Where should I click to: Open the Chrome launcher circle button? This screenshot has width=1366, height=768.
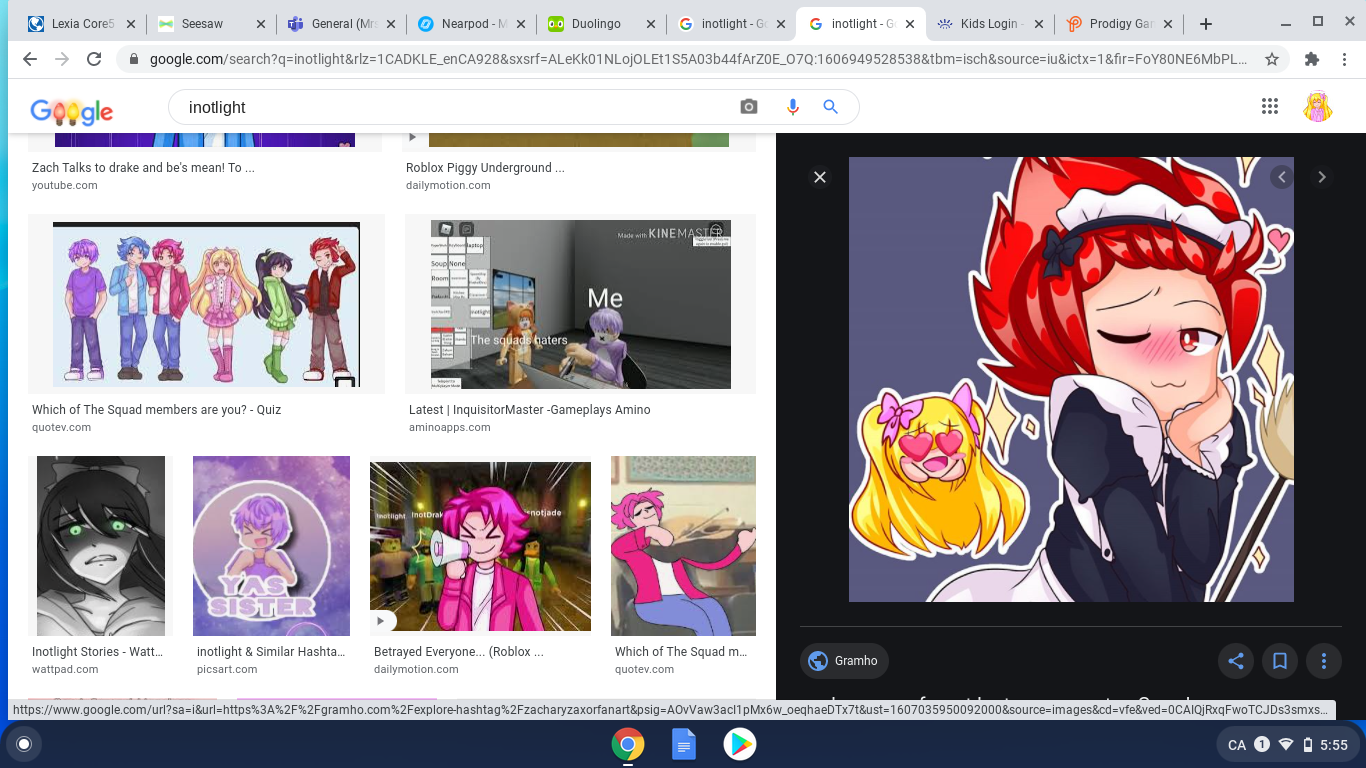[24, 744]
